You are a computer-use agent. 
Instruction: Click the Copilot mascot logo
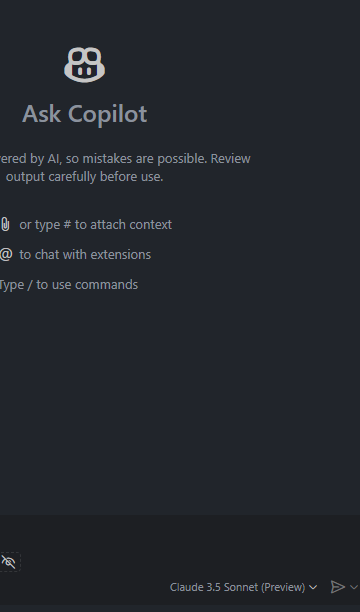(x=84, y=65)
